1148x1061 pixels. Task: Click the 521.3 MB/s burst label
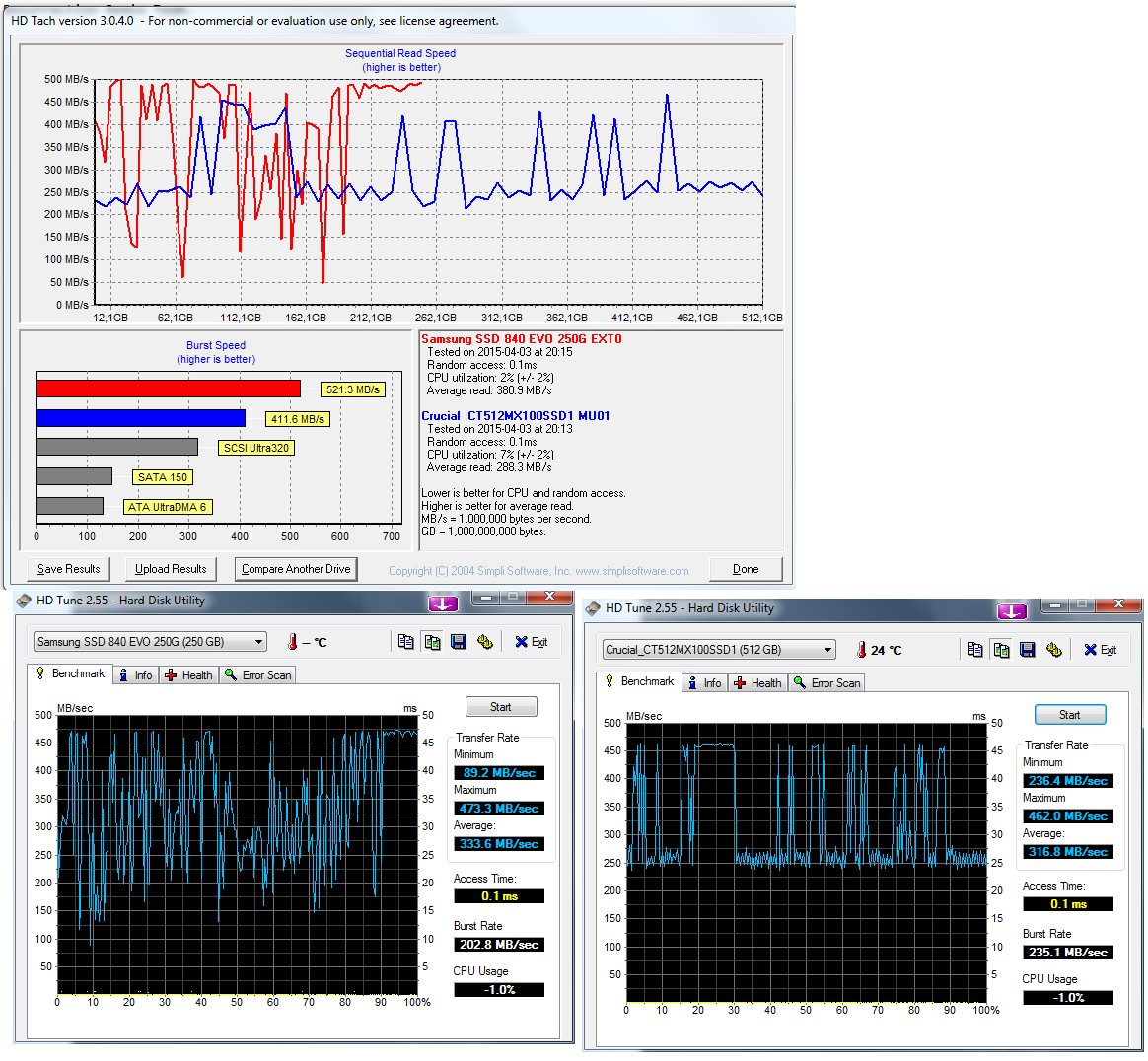click(x=353, y=389)
